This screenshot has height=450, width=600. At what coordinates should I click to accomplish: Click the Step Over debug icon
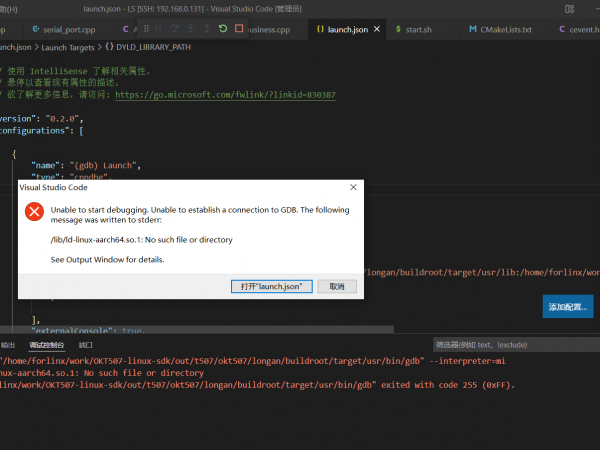click(174, 29)
